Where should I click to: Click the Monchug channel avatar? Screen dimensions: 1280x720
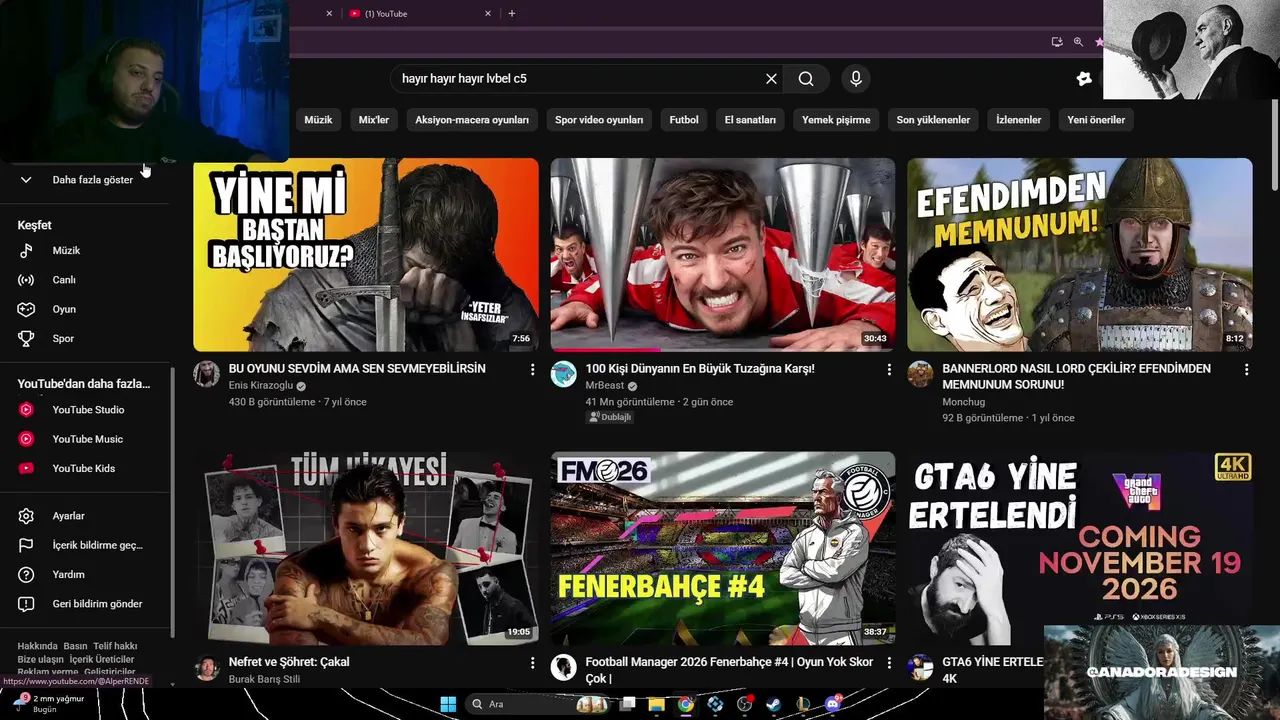pos(920,374)
